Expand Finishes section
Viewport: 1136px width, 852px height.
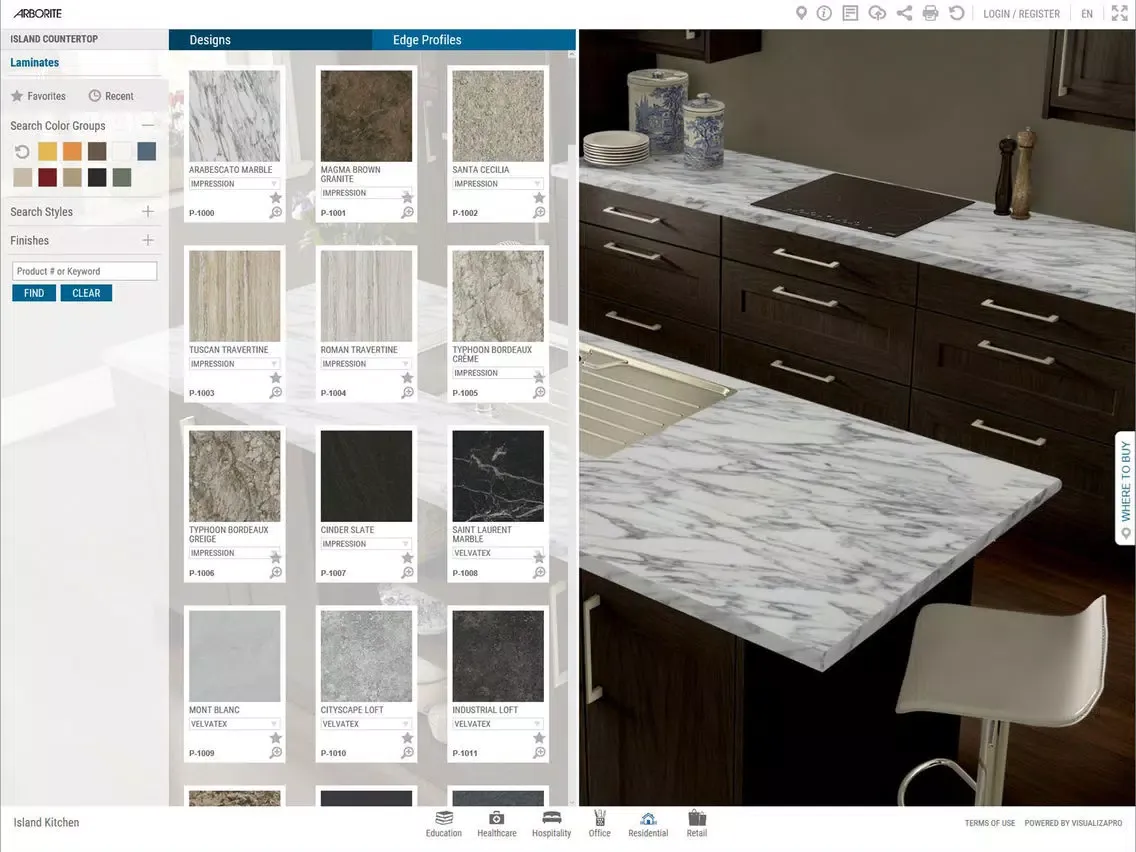click(148, 241)
